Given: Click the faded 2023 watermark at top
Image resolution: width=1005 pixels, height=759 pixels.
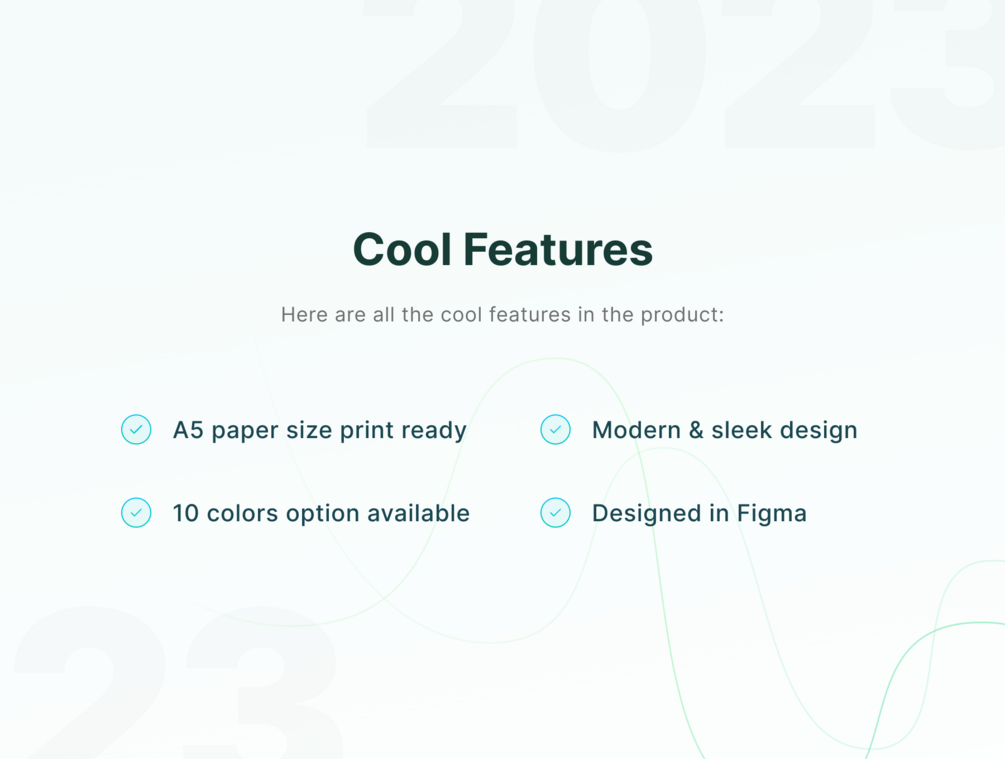Looking at the screenshot, I should (x=683, y=75).
